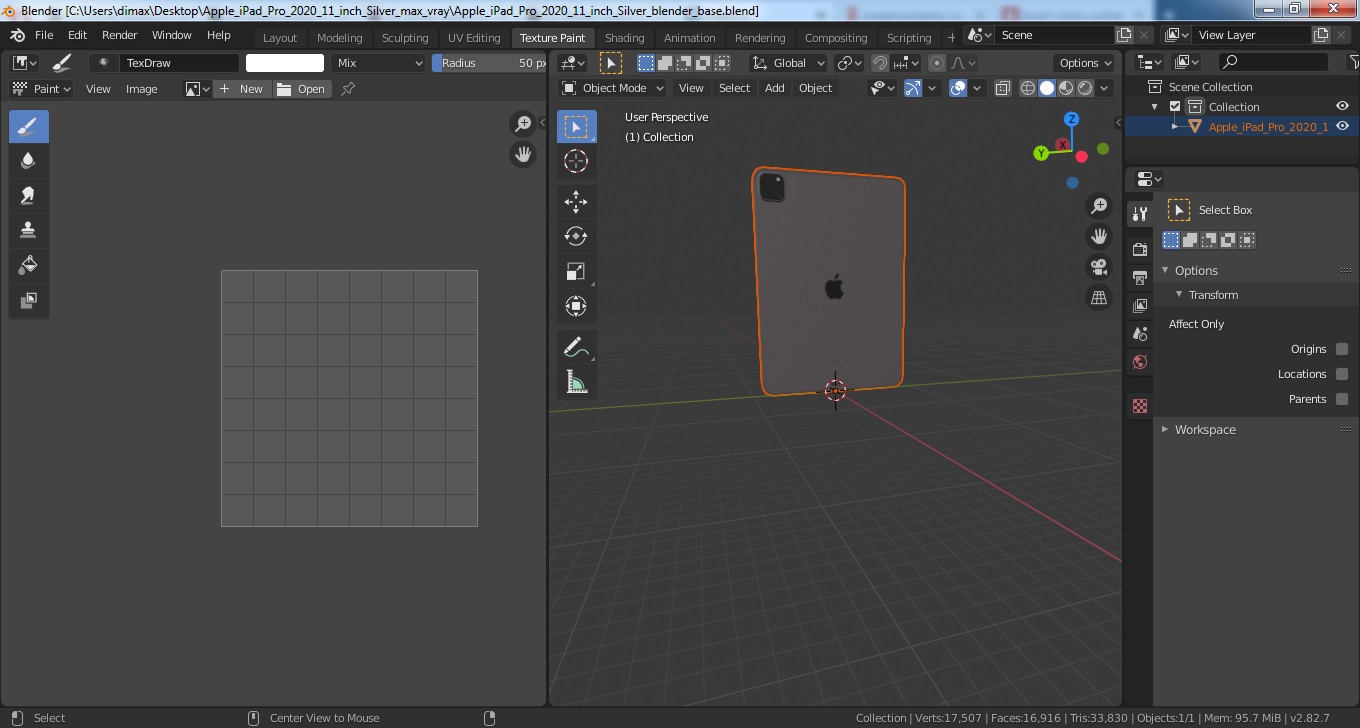Click the Open image button

[303, 89]
